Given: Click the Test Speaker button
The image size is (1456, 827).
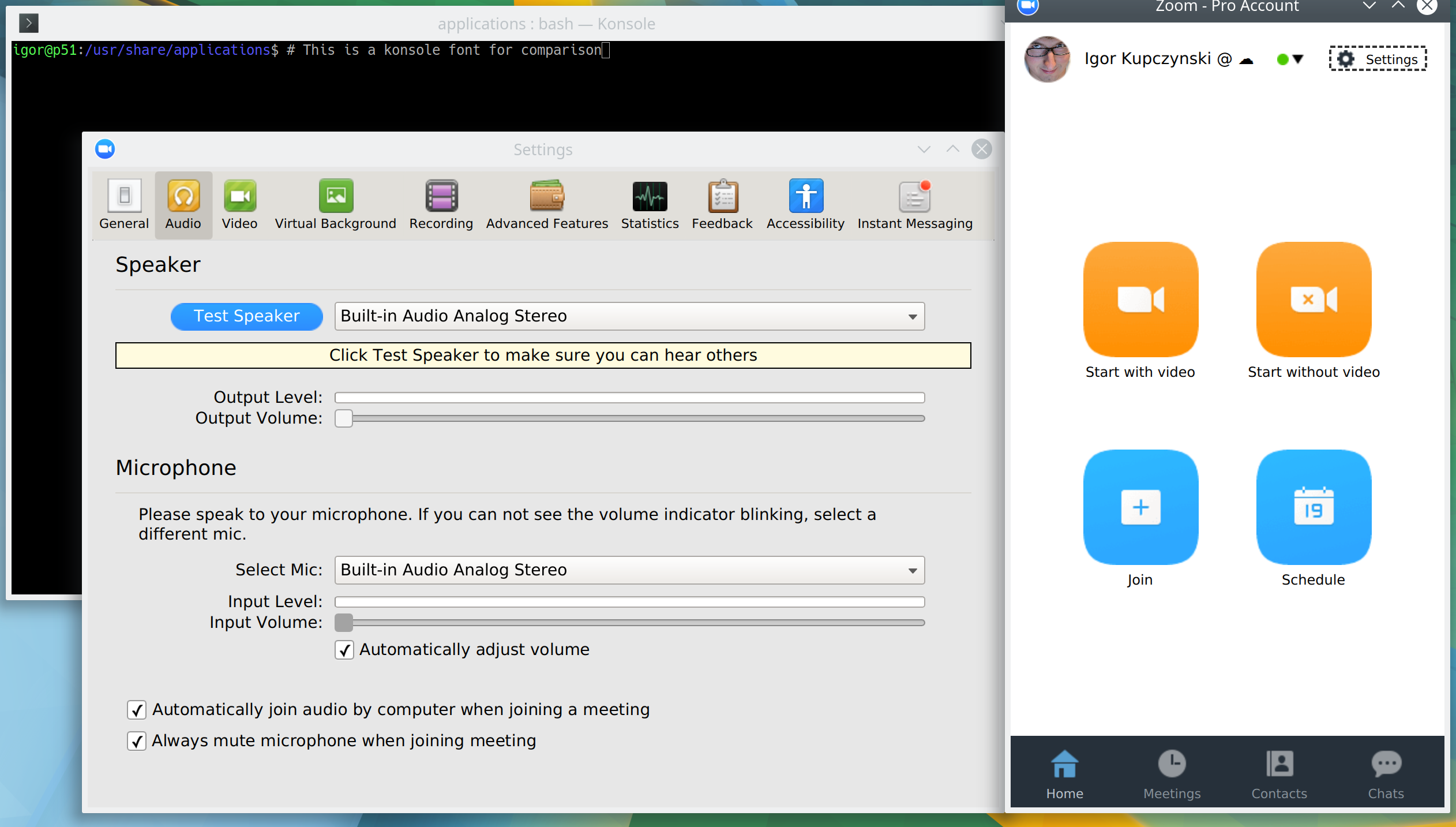Looking at the screenshot, I should tap(246, 316).
